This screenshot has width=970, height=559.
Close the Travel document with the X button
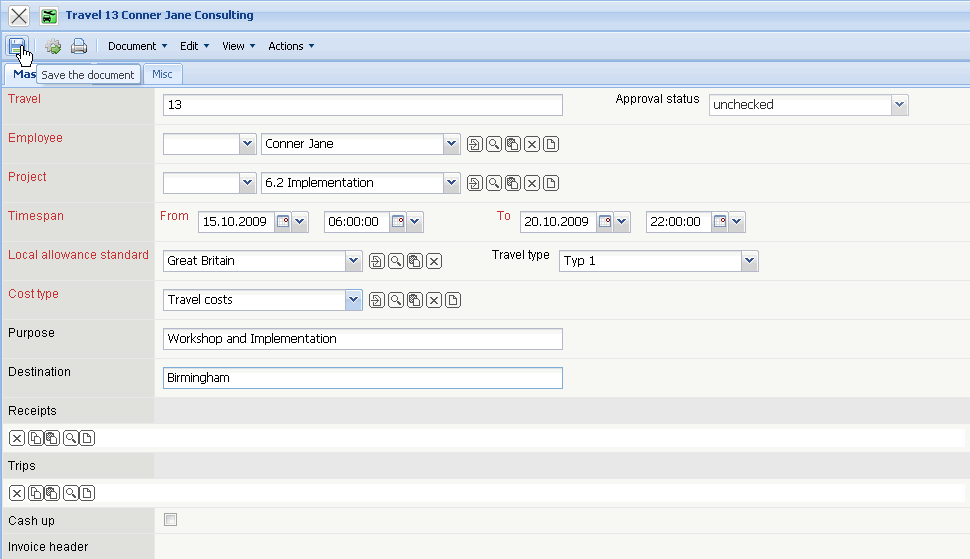pos(19,16)
